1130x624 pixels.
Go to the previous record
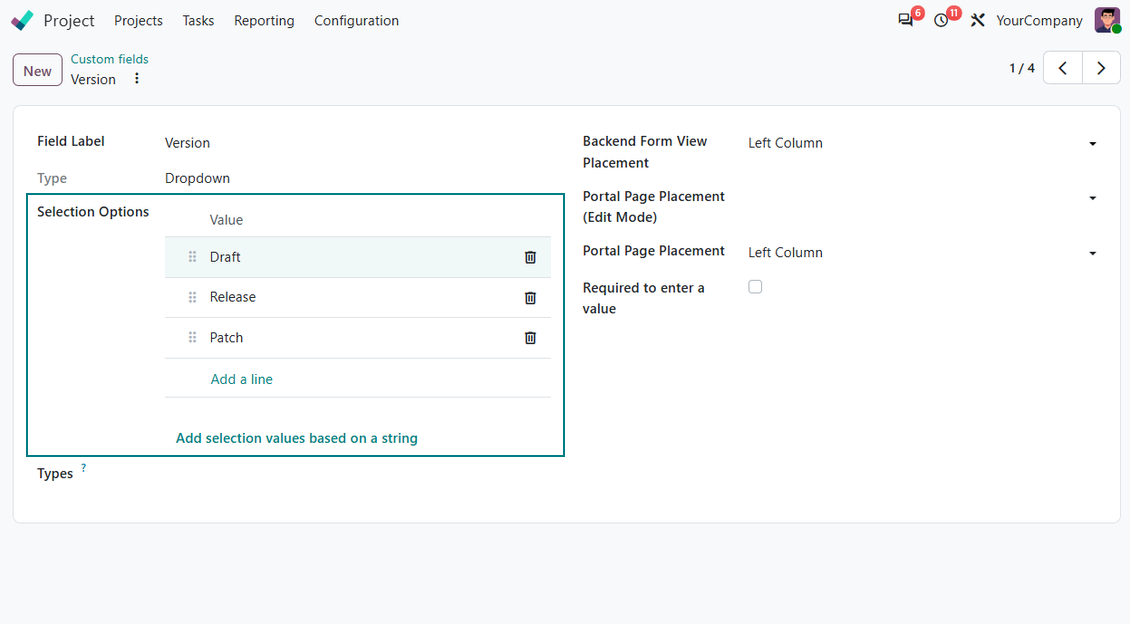[1063, 68]
